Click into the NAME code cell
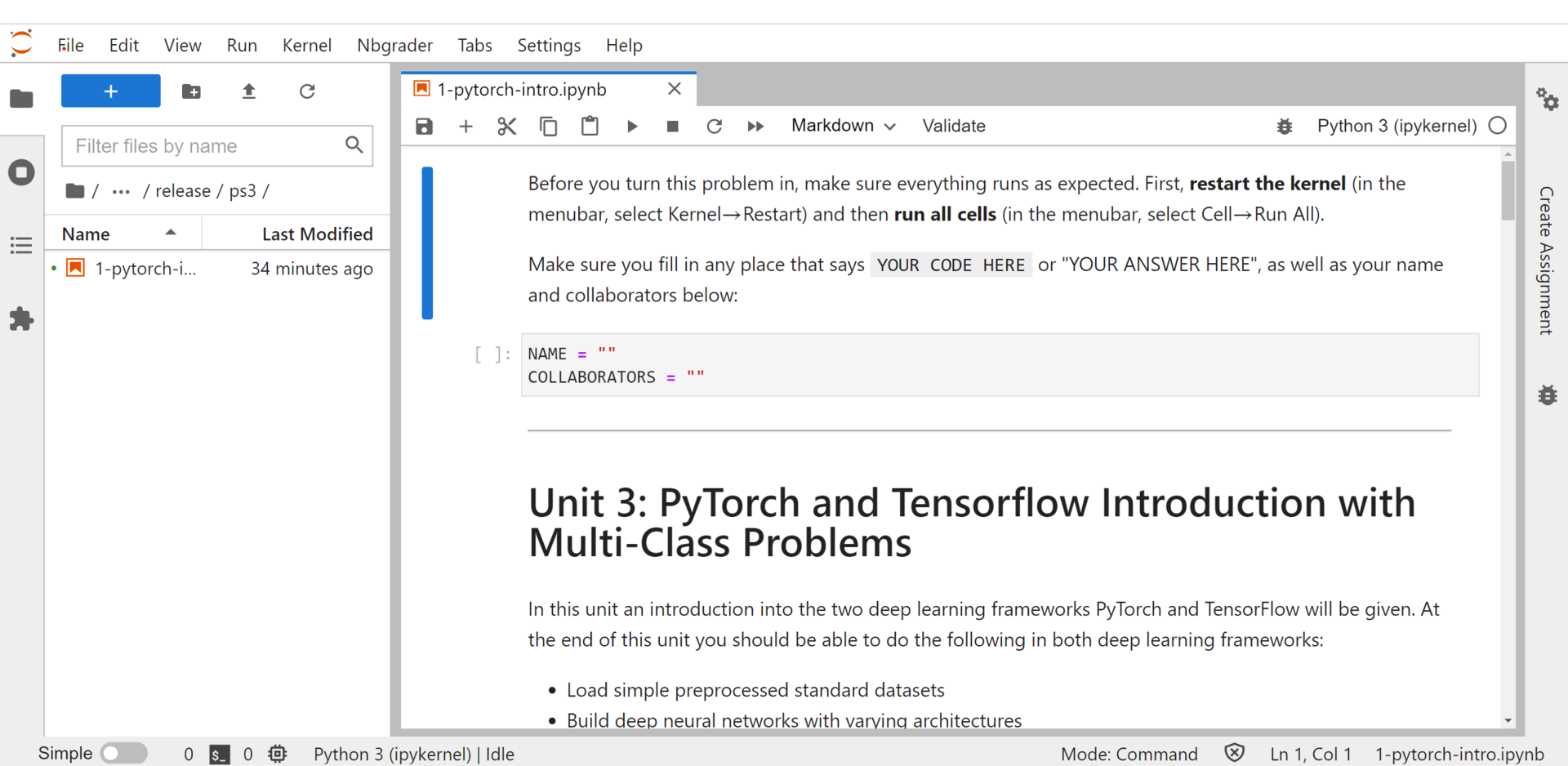The width and height of the screenshot is (1568, 766). 1000,365
